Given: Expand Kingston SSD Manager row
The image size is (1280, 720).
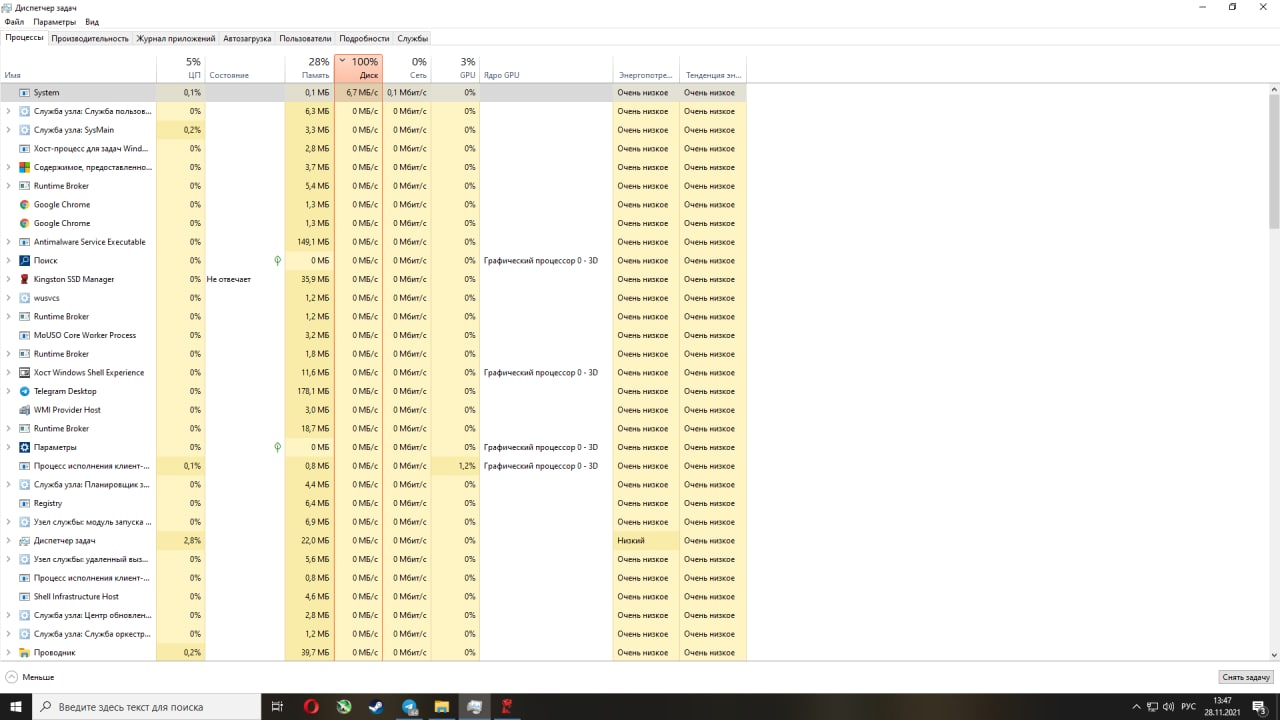Looking at the screenshot, I should click(x=9, y=279).
